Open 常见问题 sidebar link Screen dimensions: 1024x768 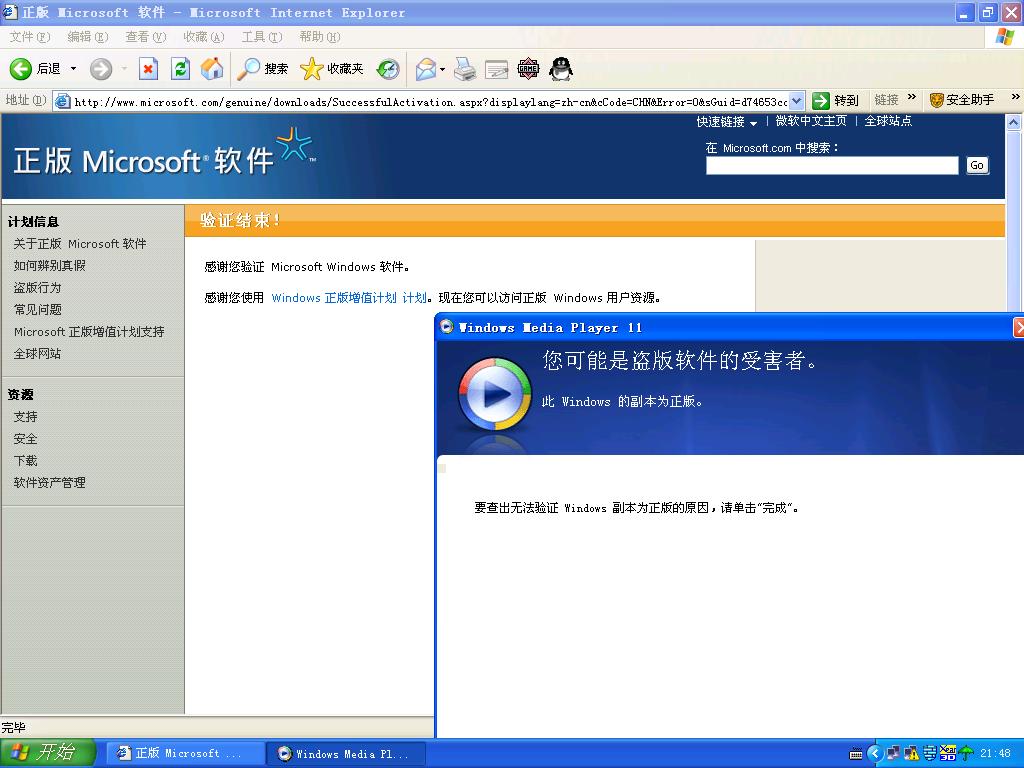[x=37, y=310]
